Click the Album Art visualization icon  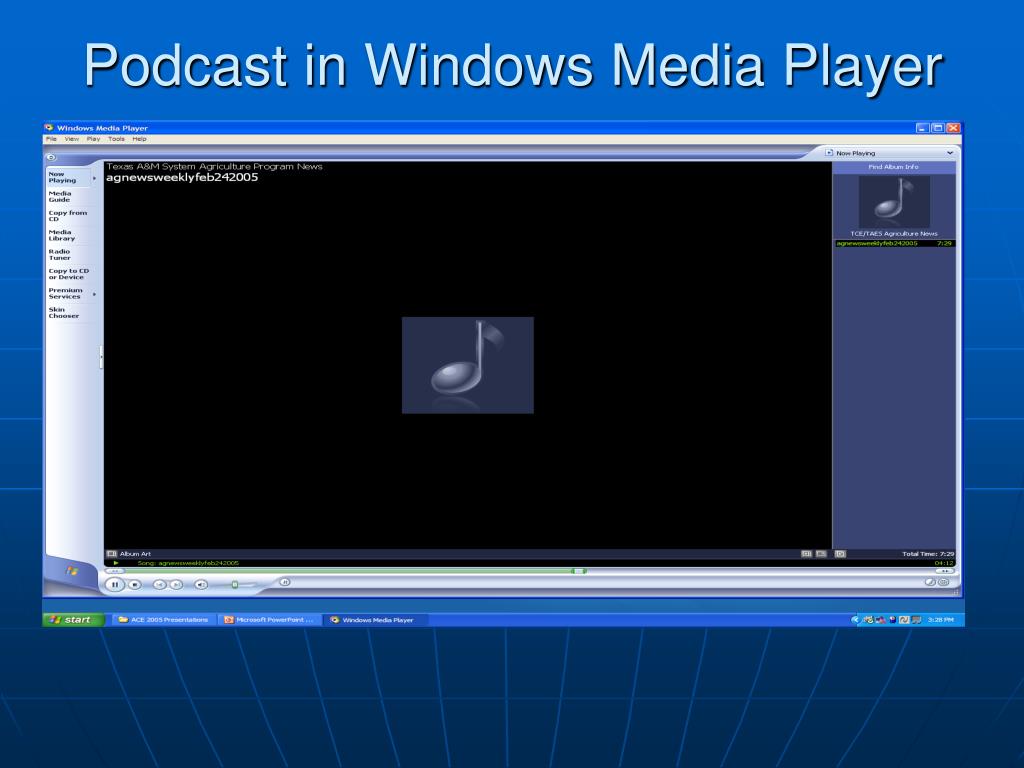tap(112, 554)
